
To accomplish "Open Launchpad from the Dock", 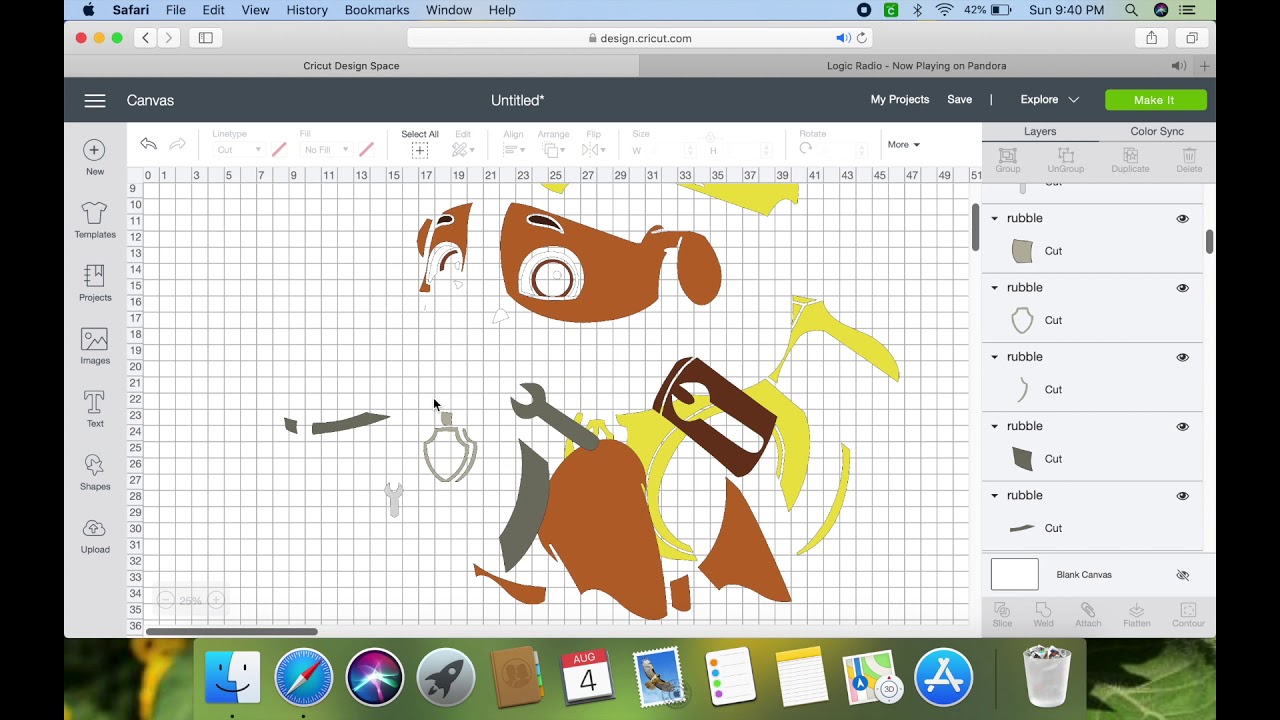I will click(x=445, y=677).
